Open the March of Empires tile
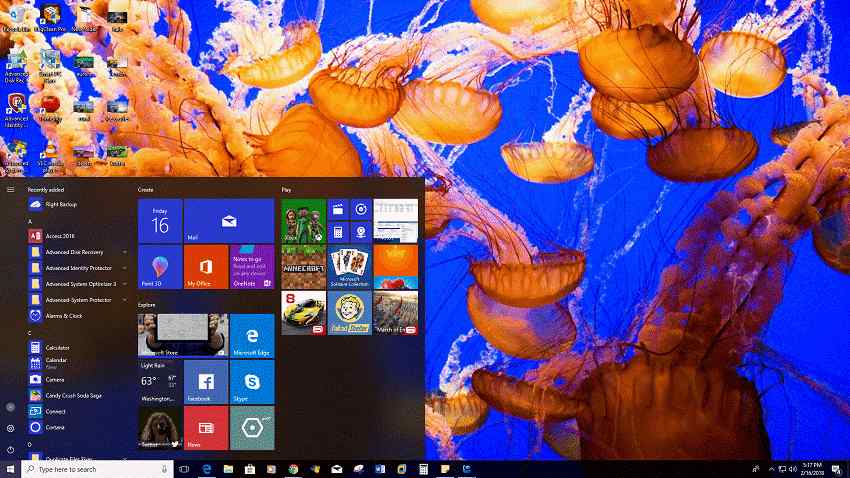Screen dimensions: 850x478 [396, 313]
